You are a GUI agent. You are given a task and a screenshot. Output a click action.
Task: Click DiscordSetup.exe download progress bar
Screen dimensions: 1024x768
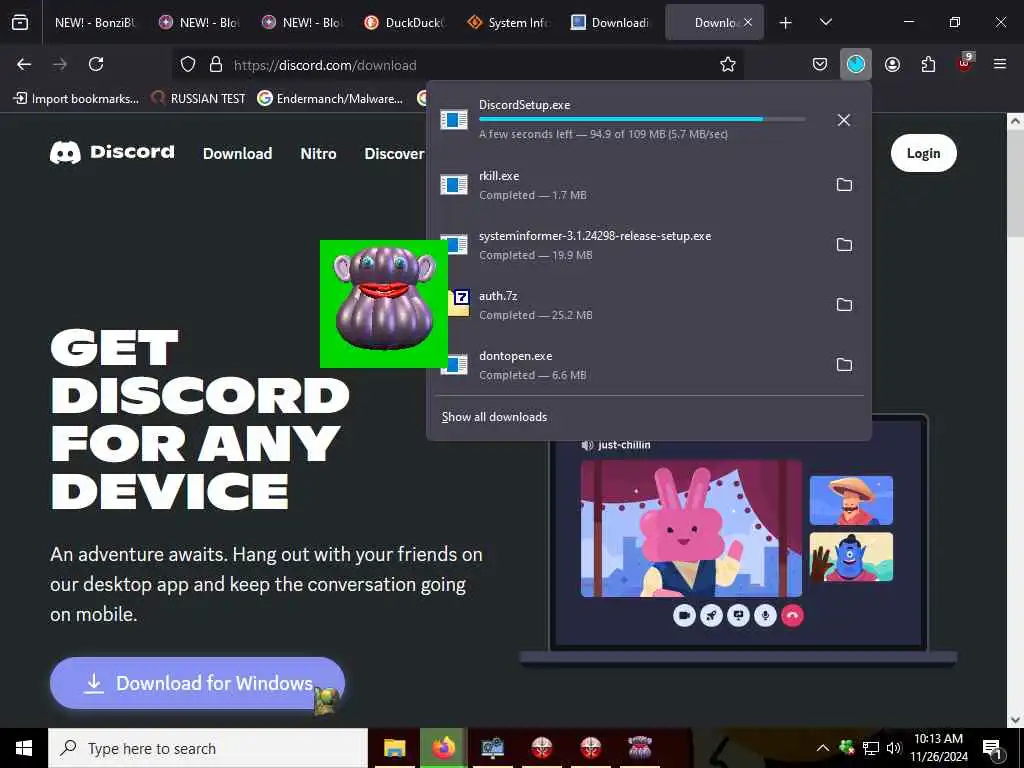642,119
